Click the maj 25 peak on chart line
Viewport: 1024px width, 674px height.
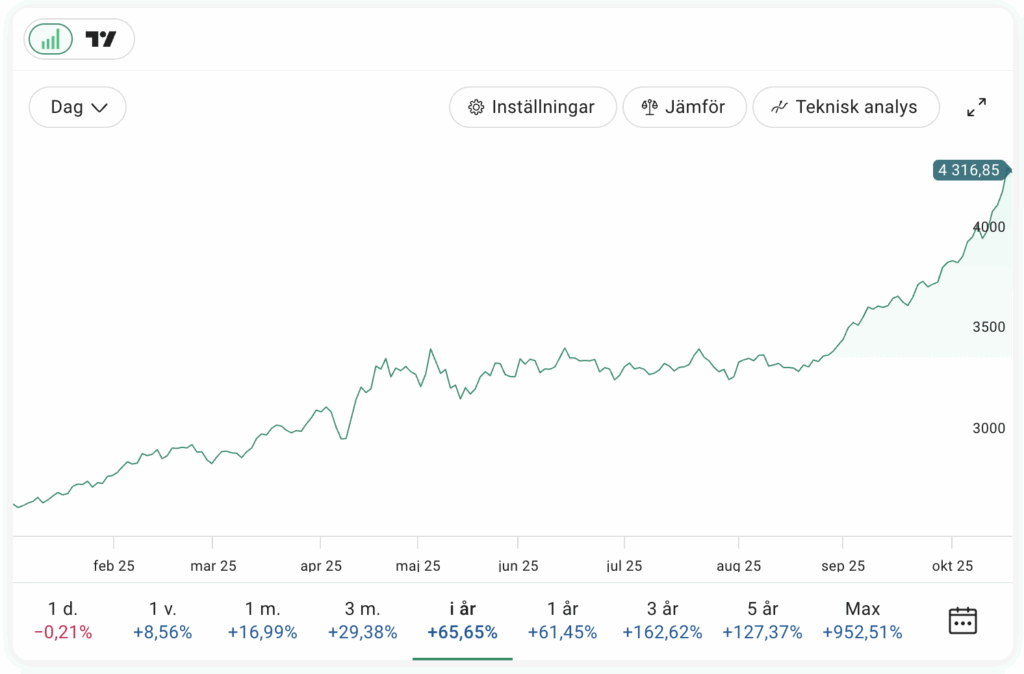click(x=431, y=350)
